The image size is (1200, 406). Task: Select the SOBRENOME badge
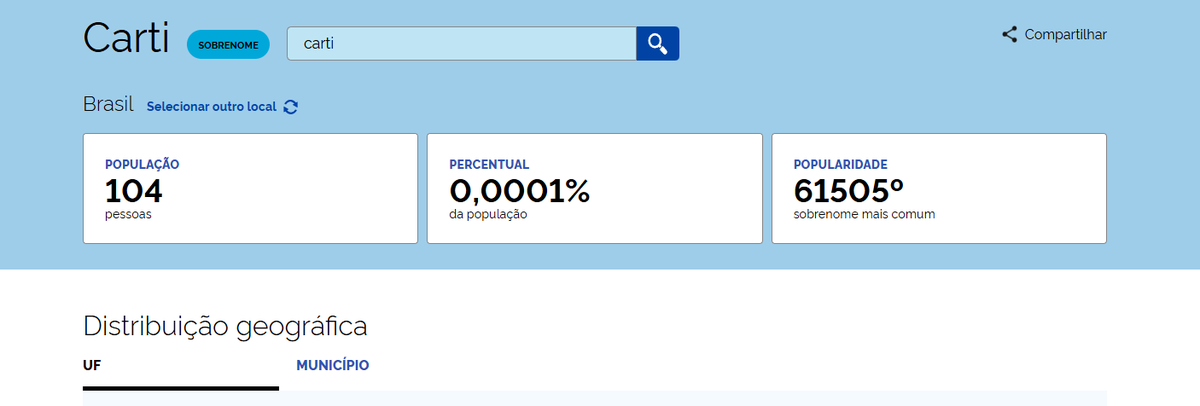pyautogui.click(x=228, y=45)
